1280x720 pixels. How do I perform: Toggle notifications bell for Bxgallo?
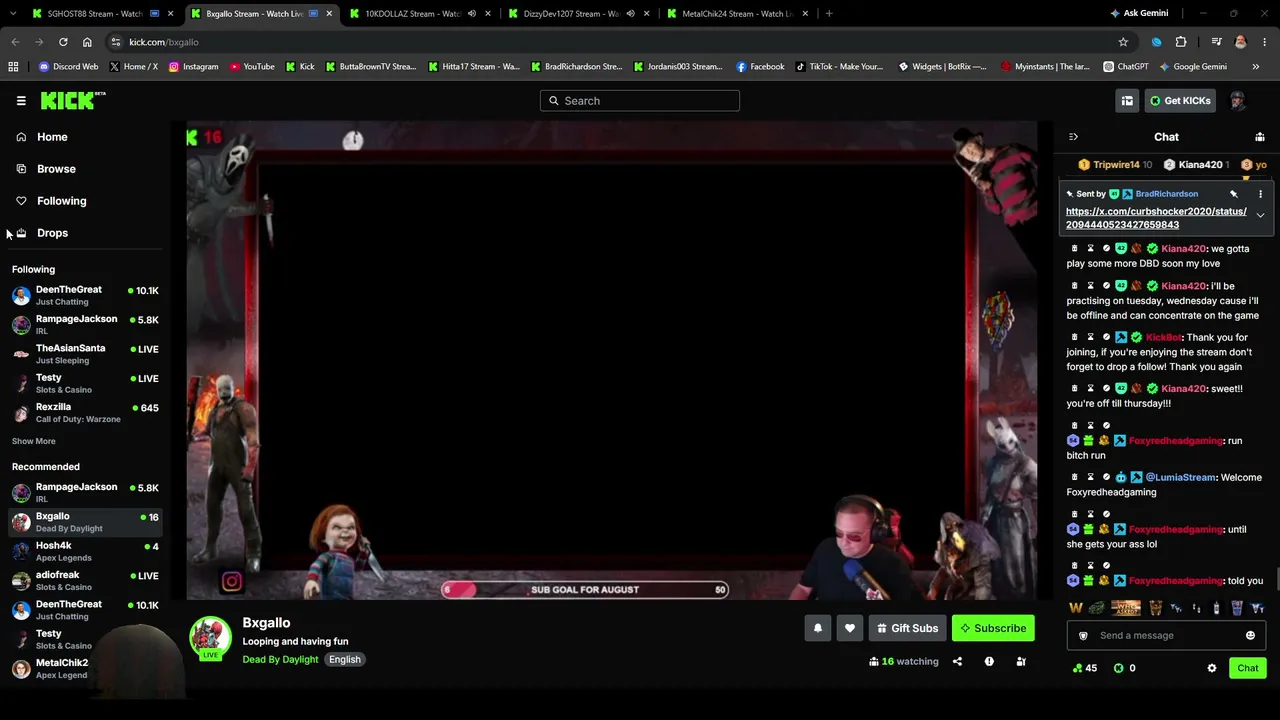click(818, 628)
